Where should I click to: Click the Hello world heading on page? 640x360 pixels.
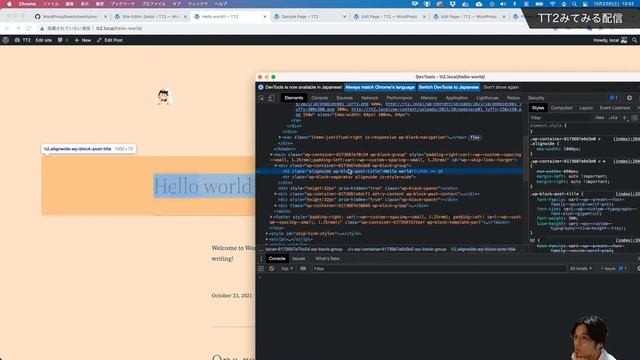(203, 186)
